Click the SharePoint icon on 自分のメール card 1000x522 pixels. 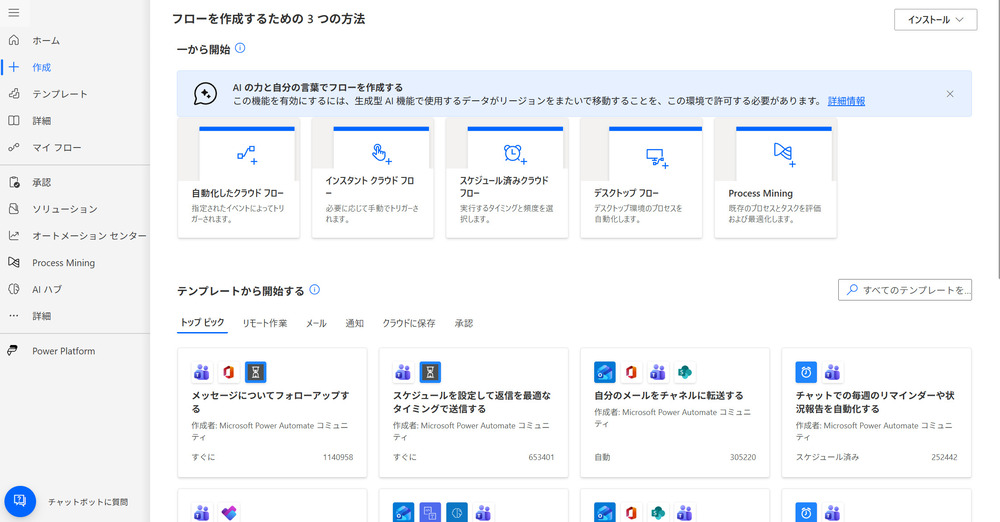click(685, 372)
